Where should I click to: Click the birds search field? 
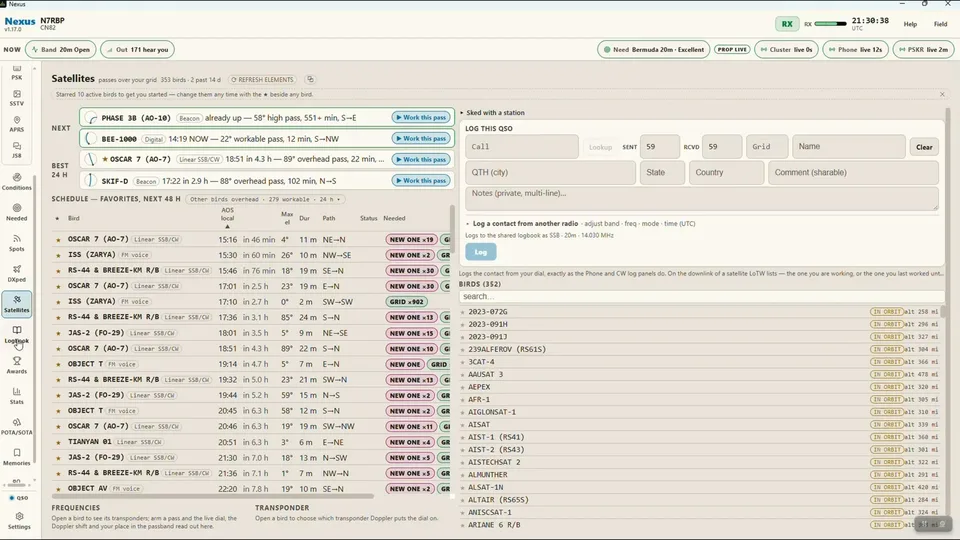click(x=700, y=296)
